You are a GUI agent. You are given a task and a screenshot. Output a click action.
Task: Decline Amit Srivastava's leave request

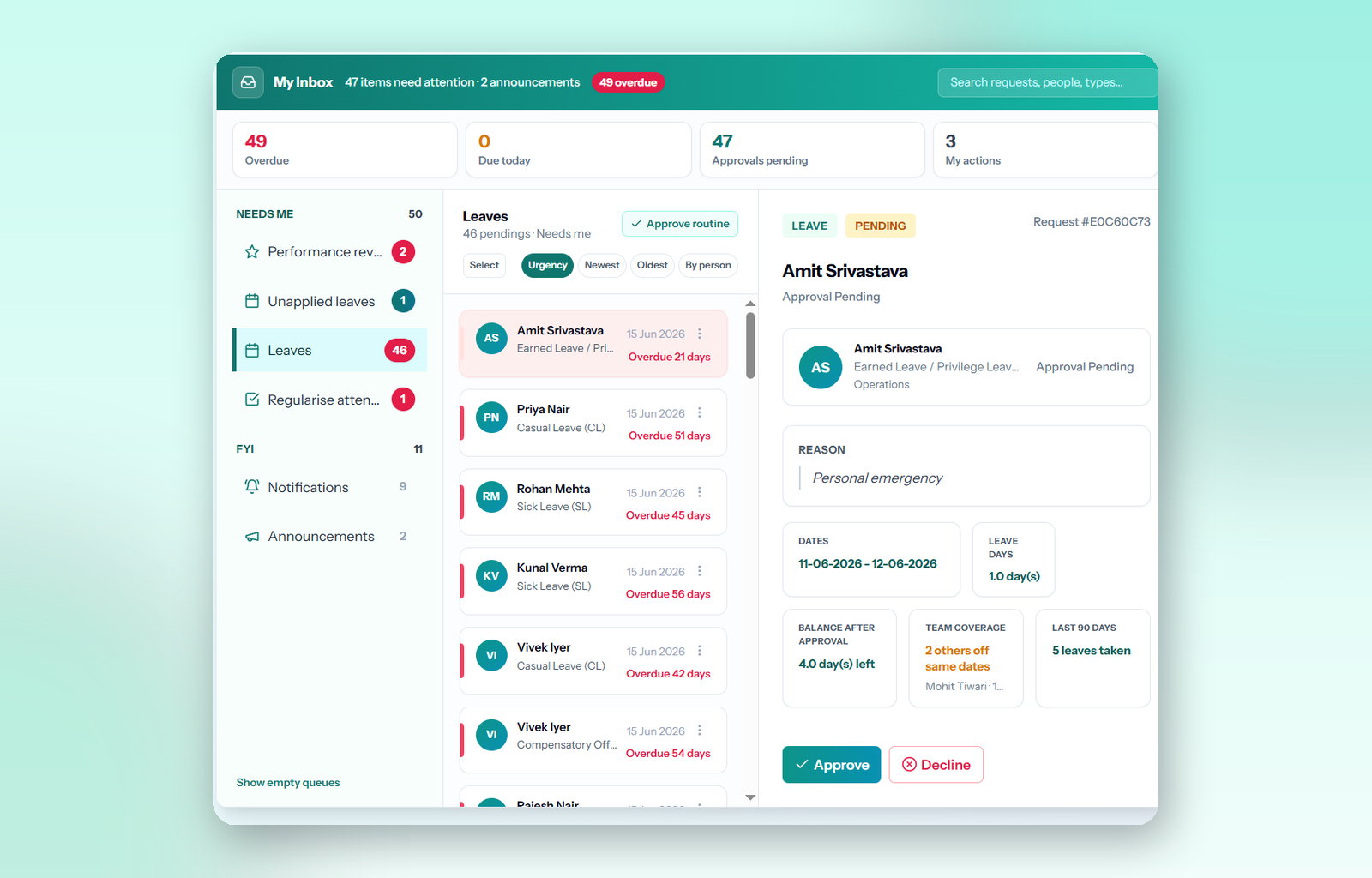pyautogui.click(x=936, y=765)
